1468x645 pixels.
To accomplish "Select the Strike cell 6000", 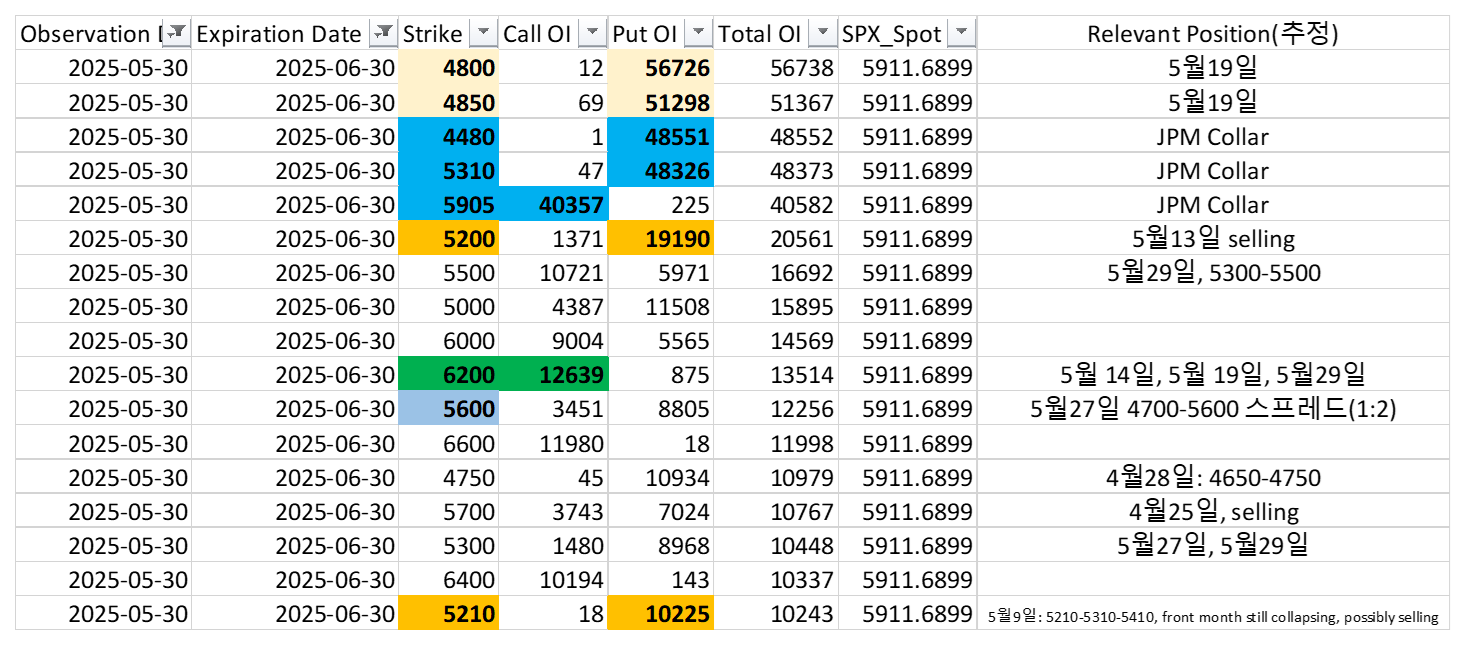I will 449,340.
